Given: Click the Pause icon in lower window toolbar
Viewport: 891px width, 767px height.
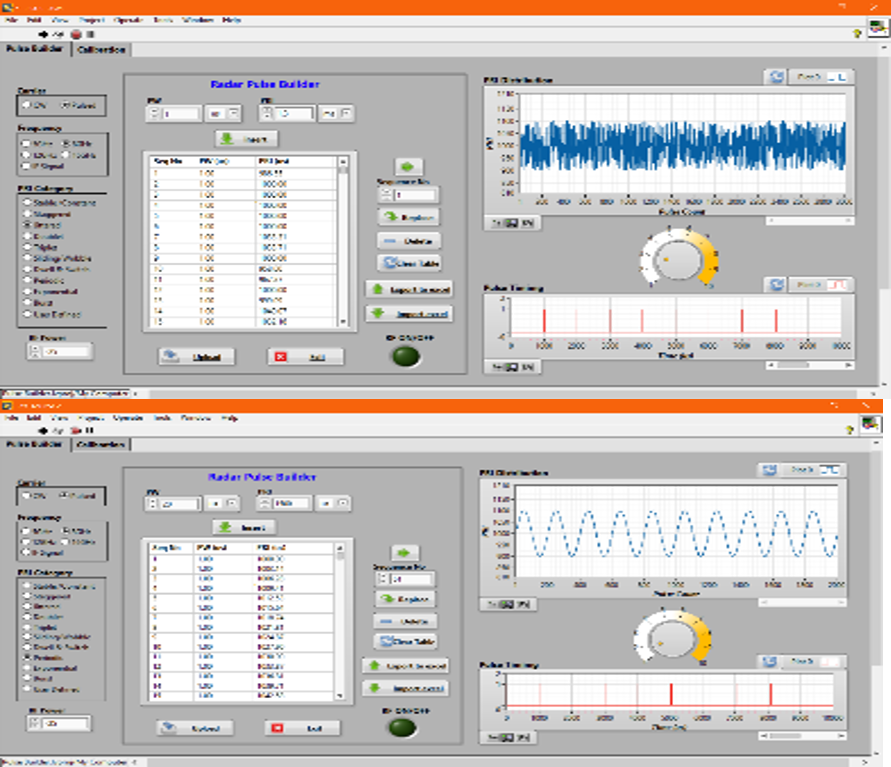Looking at the screenshot, I should point(90,428).
